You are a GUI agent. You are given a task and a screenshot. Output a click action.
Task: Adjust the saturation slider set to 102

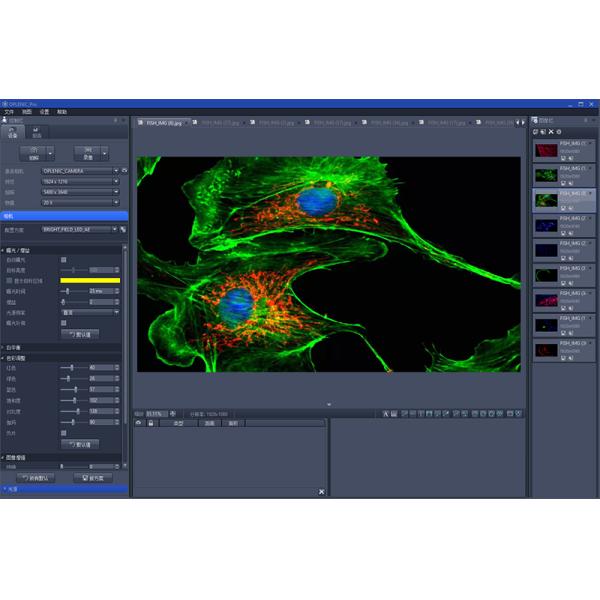(73, 400)
